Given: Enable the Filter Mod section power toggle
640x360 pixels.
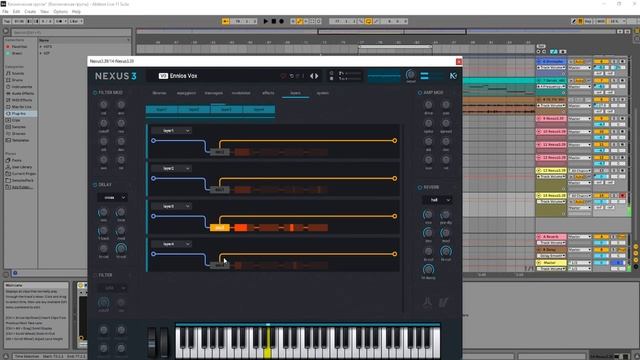Looking at the screenshot, I should pos(95,93).
